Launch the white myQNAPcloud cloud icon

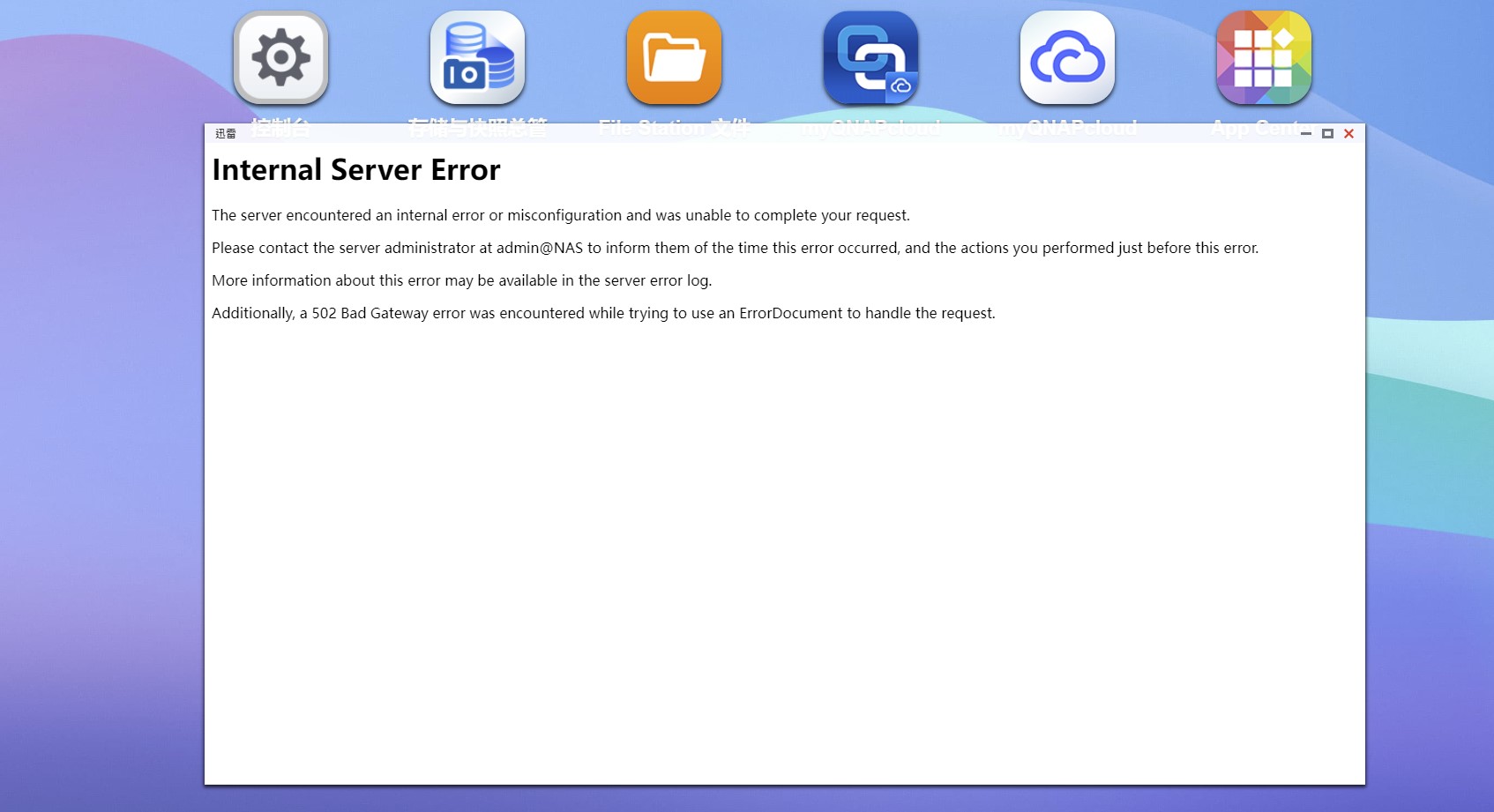[1067, 58]
